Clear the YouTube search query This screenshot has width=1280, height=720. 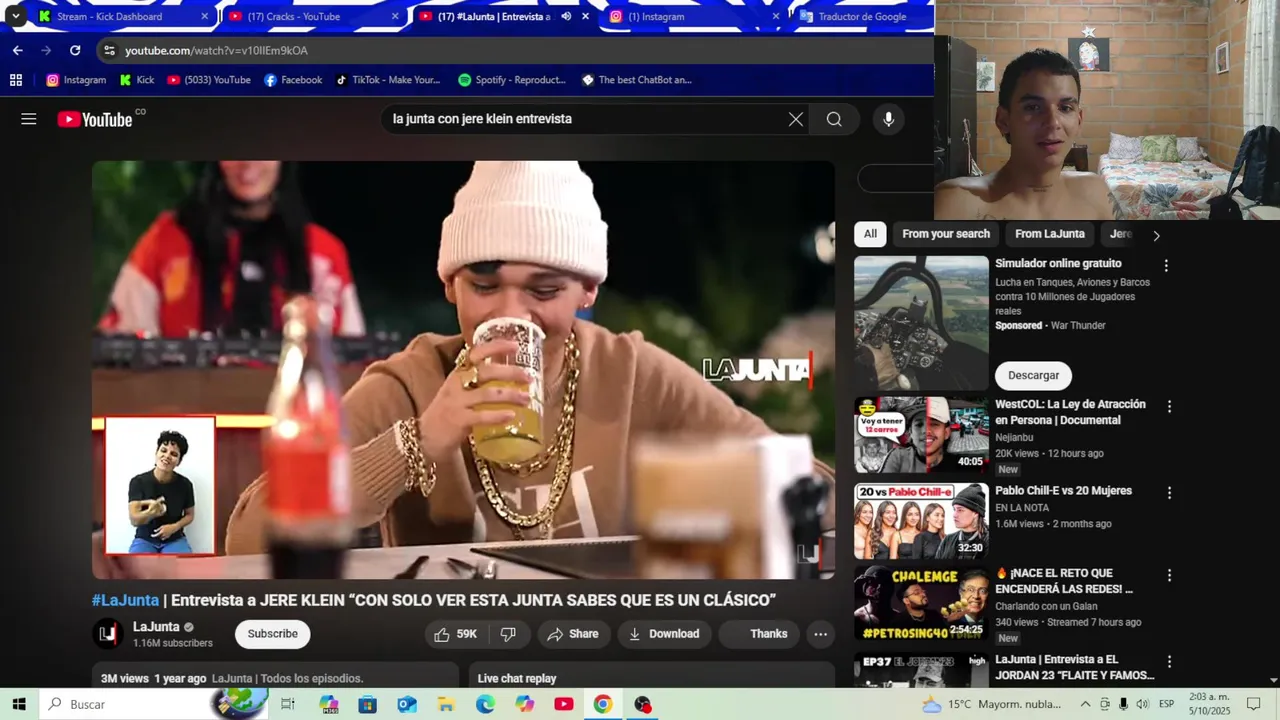[796, 119]
